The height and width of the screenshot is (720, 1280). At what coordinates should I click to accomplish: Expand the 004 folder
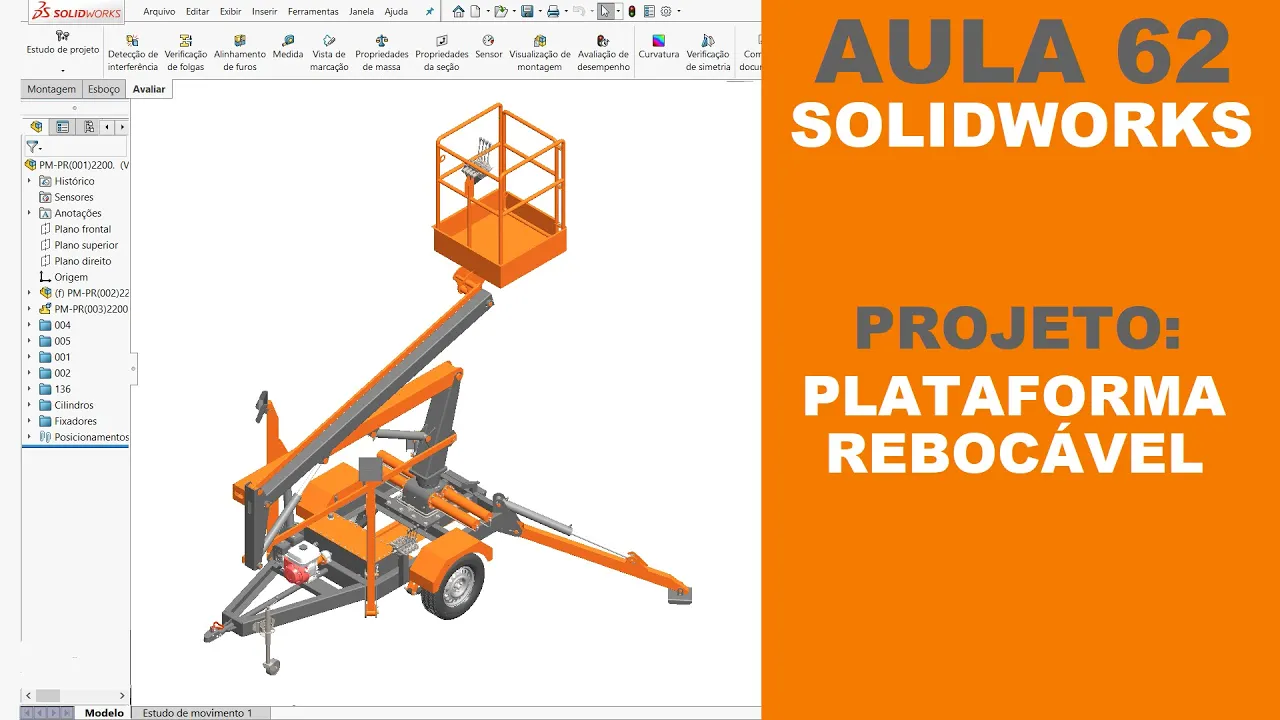pyautogui.click(x=30, y=325)
